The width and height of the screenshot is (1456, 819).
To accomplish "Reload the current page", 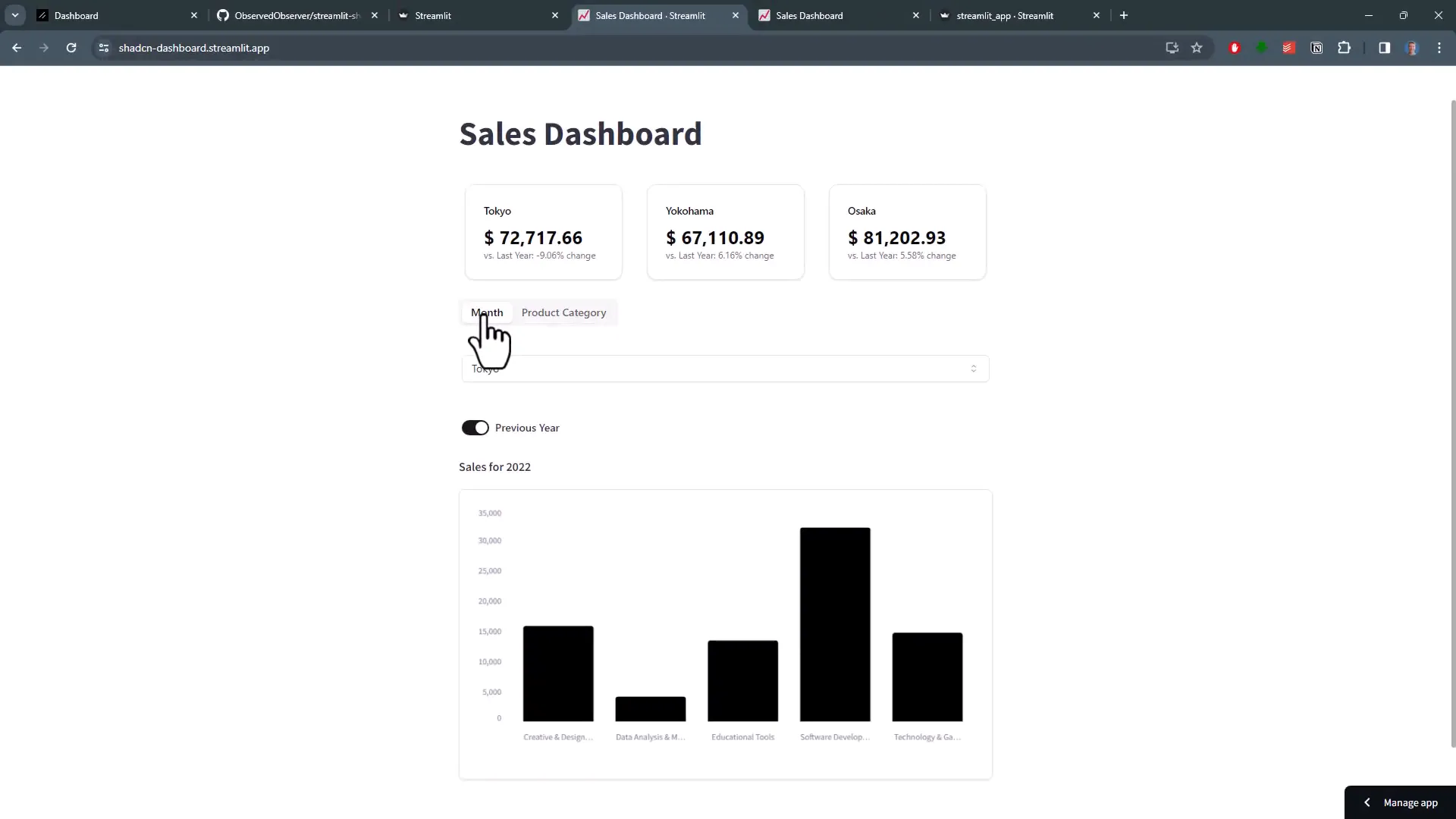I will tap(71, 48).
